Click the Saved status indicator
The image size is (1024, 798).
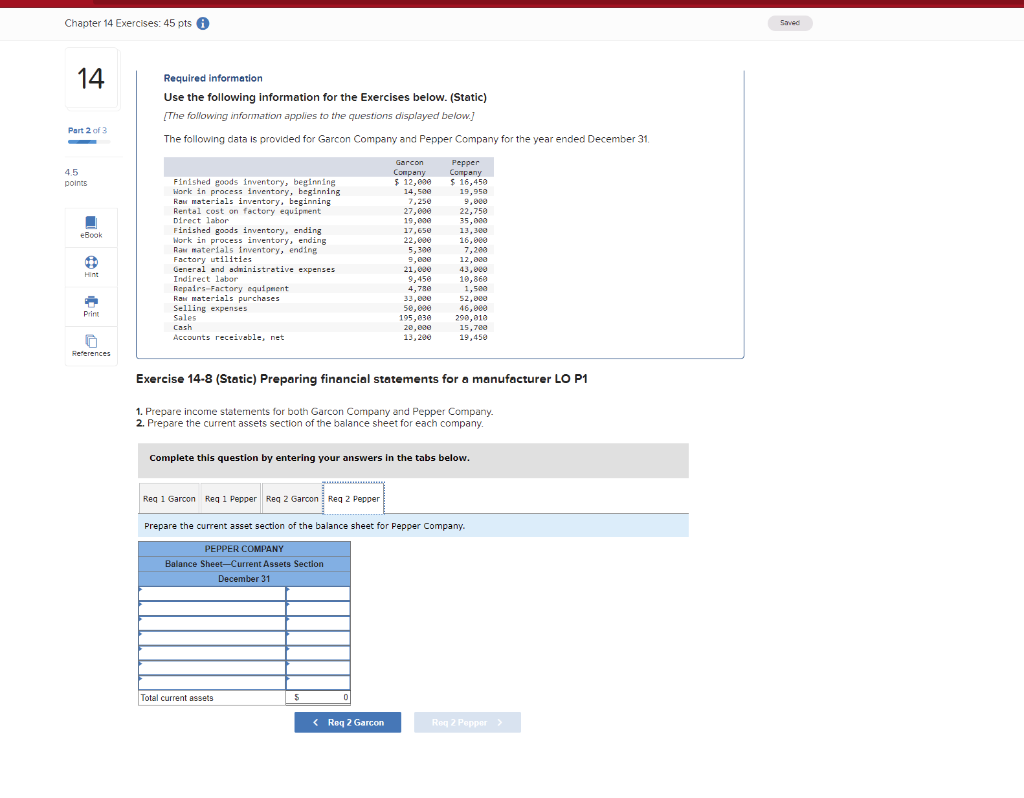[790, 23]
